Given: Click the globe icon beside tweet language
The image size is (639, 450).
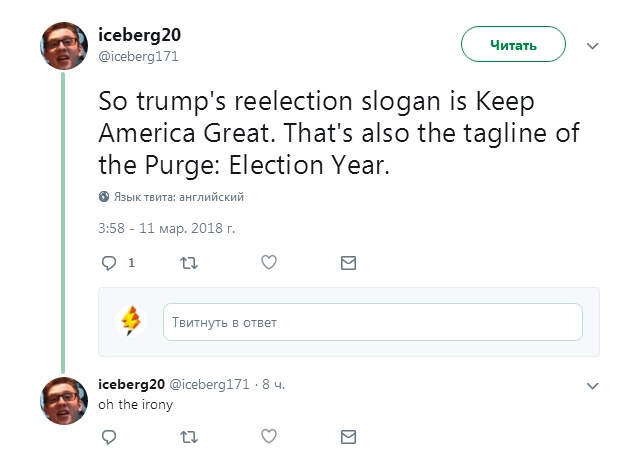Looking at the screenshot, I should click(x=104, y=197).
